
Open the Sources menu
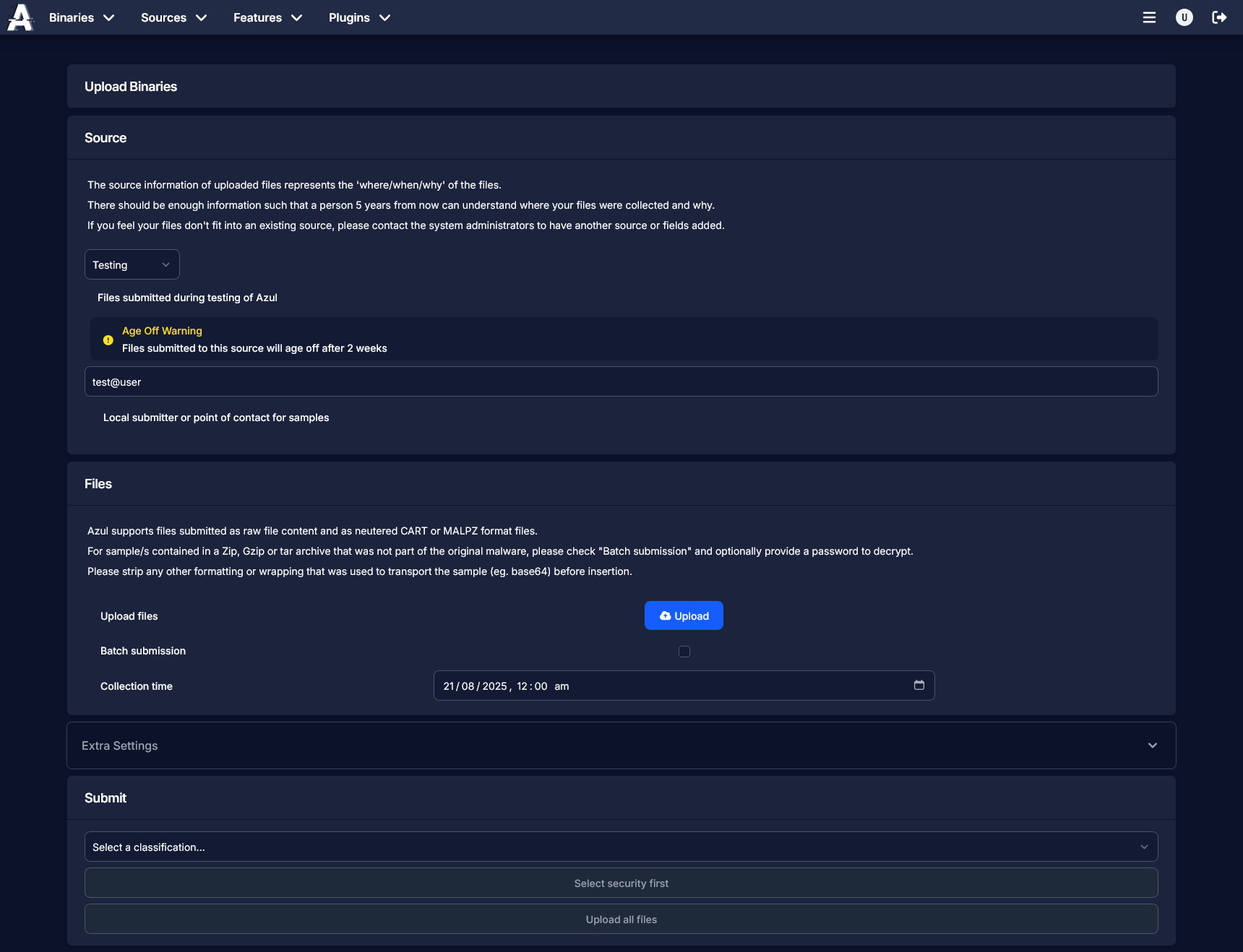173,17
